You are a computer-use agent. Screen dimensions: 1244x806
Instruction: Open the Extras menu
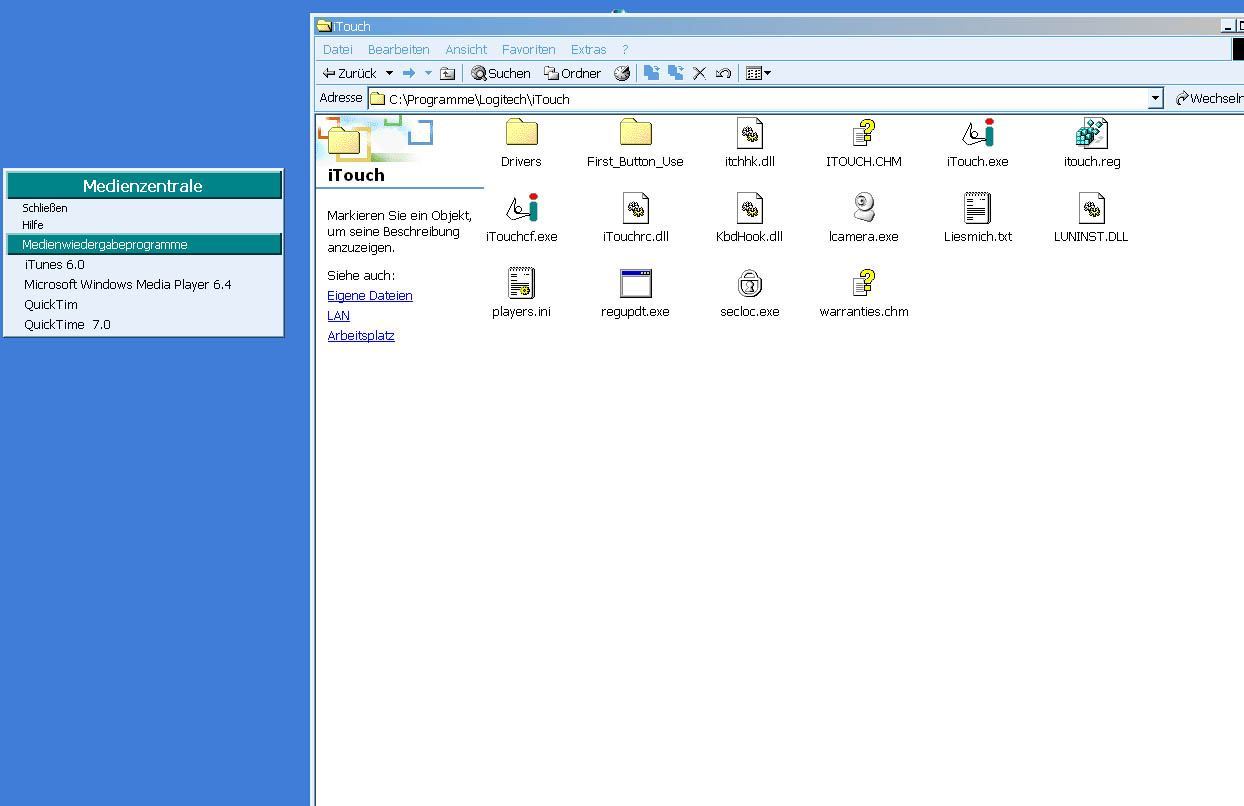click(588, 49)
